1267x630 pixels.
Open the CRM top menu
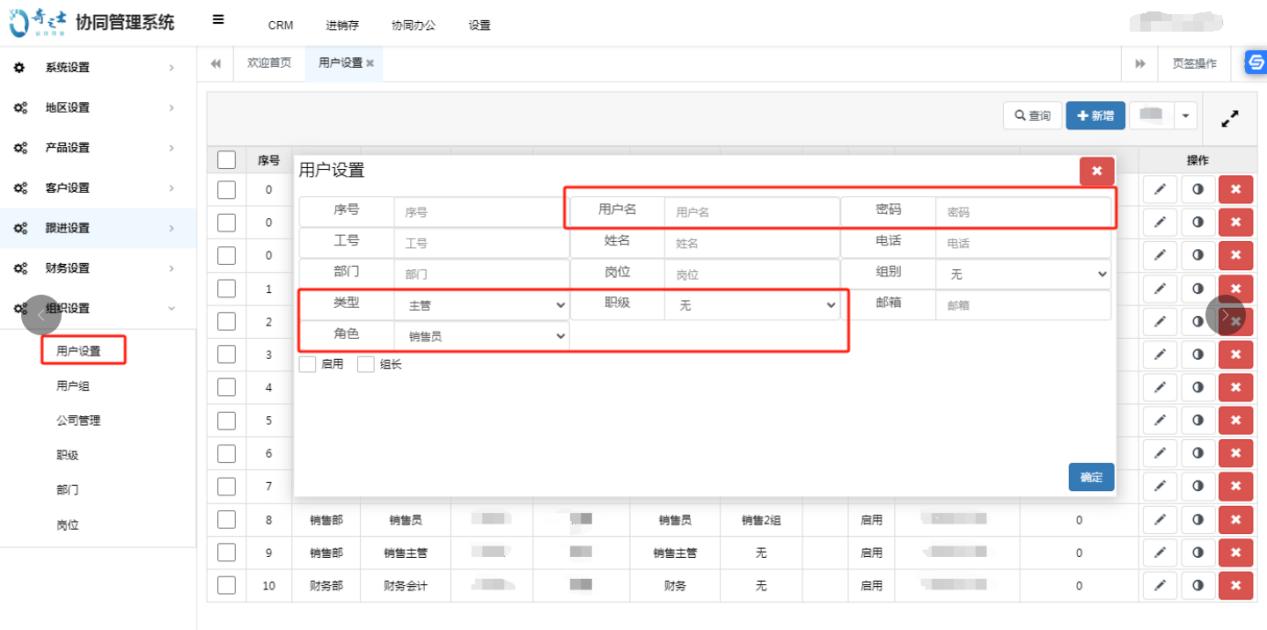280,25
